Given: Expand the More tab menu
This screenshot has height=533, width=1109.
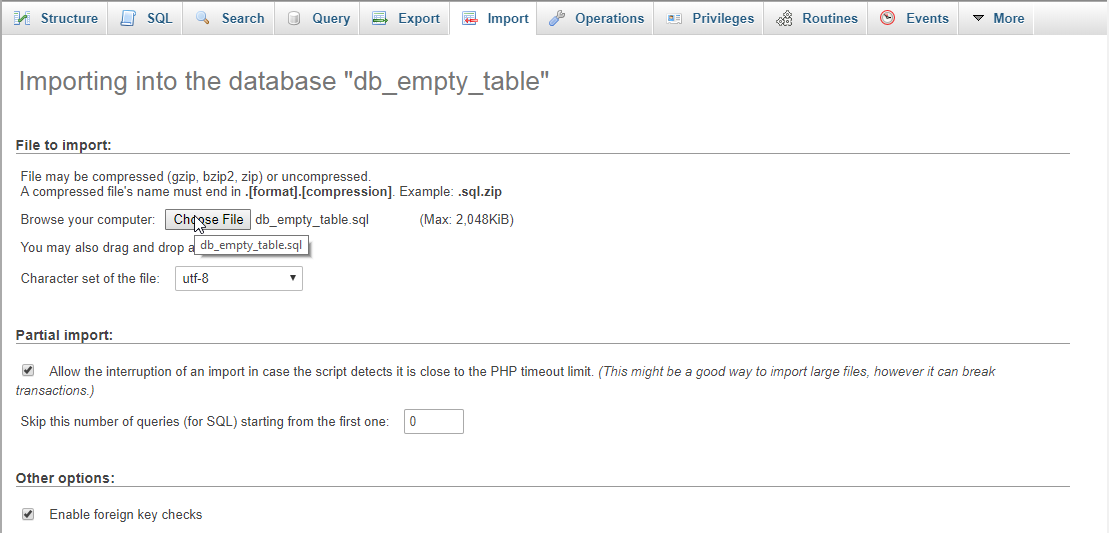Looking at the screenshot, I should 997,18.
